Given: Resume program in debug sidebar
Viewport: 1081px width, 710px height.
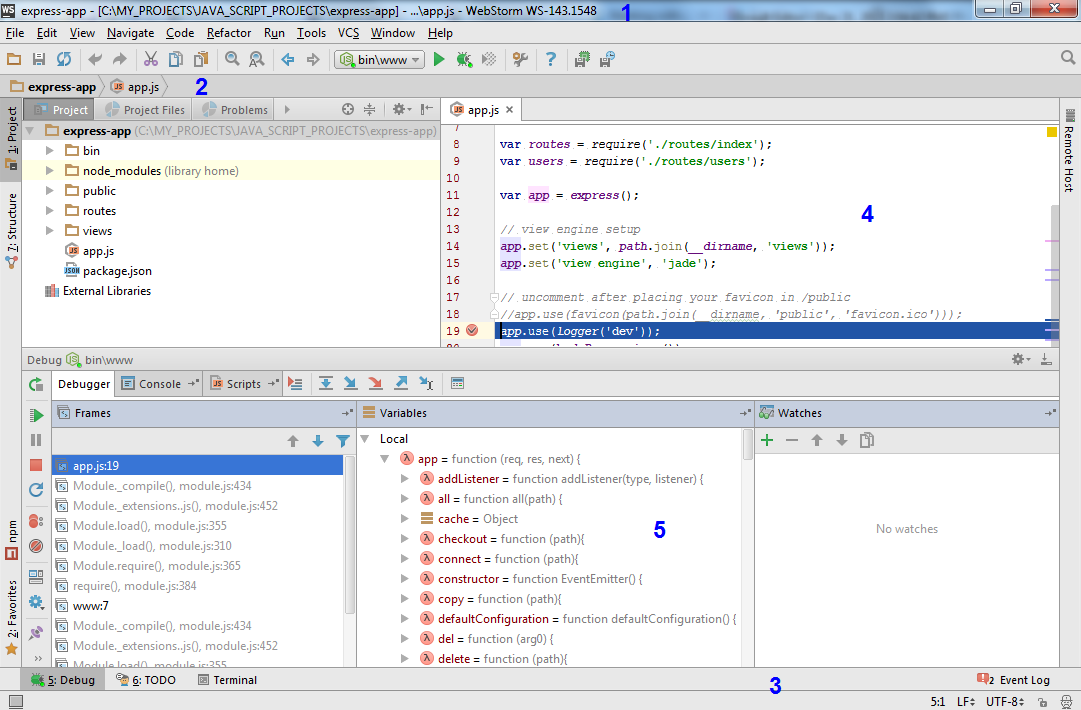Looking at the screenshot, I should (x=36, y=415).
